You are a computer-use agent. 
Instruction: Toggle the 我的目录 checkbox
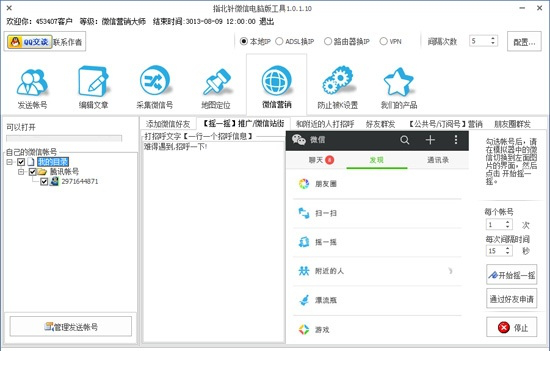point(21,162)
